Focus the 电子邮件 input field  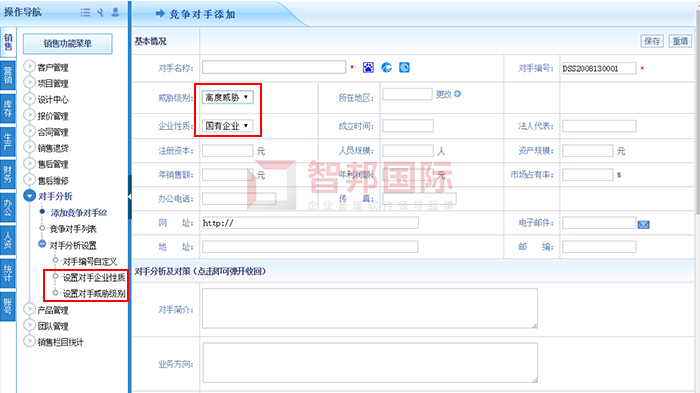(x=599, y=222)
